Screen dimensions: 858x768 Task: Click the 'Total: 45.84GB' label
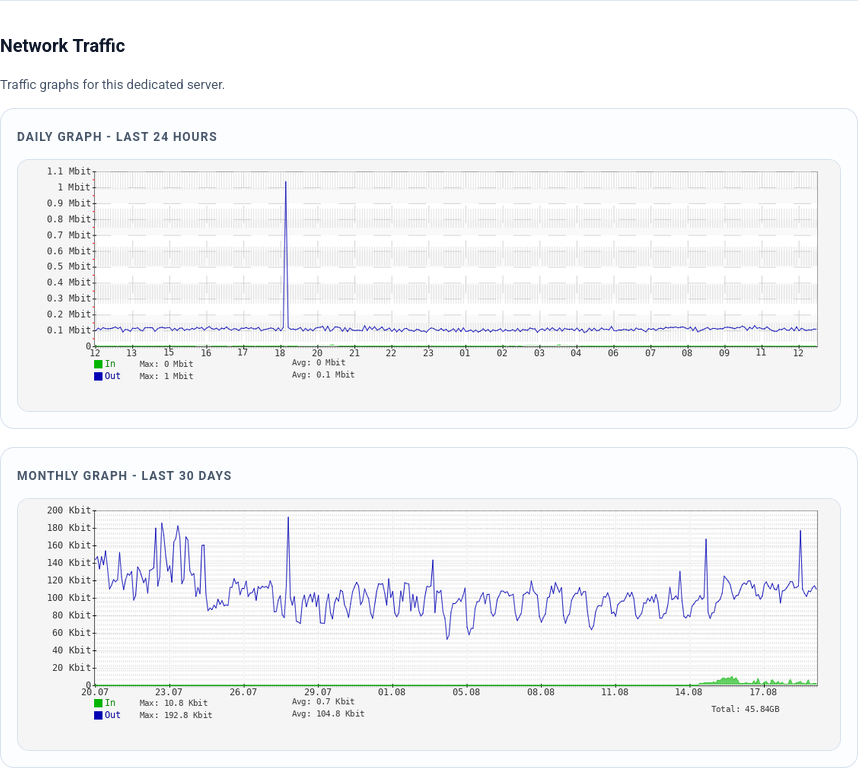point(745,709)
